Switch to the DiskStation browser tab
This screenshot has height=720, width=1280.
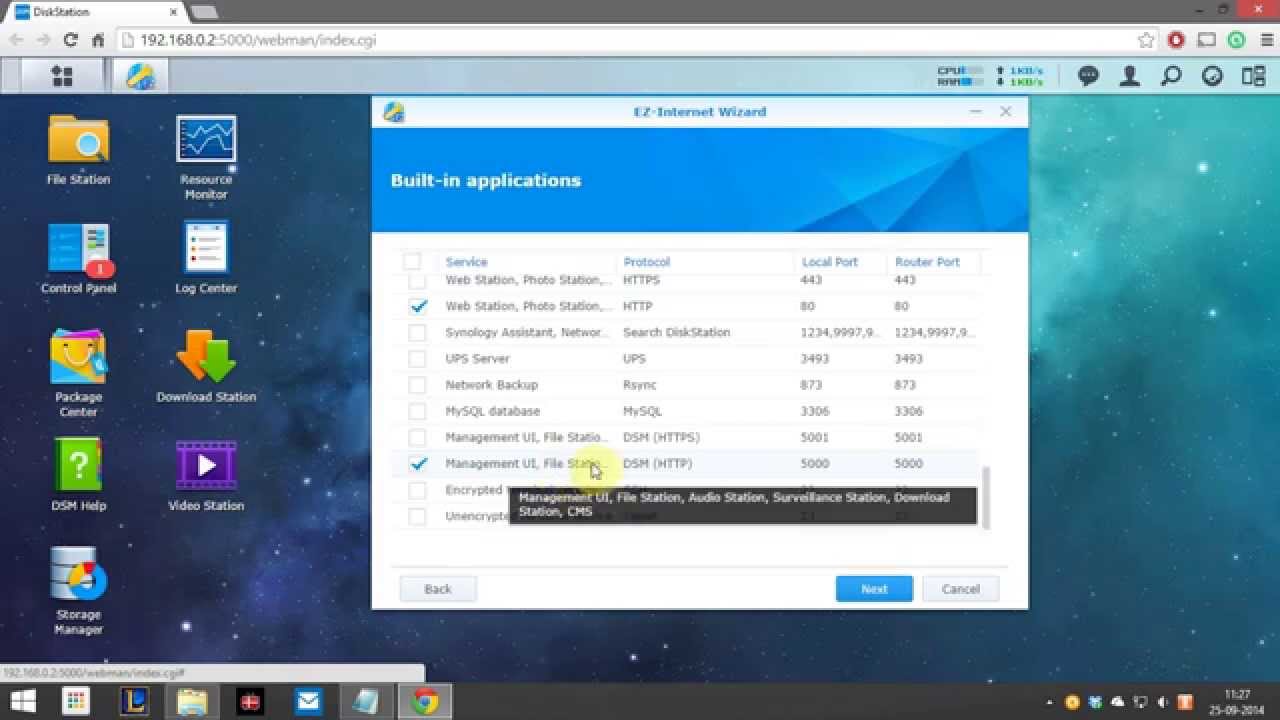(95, 12)
